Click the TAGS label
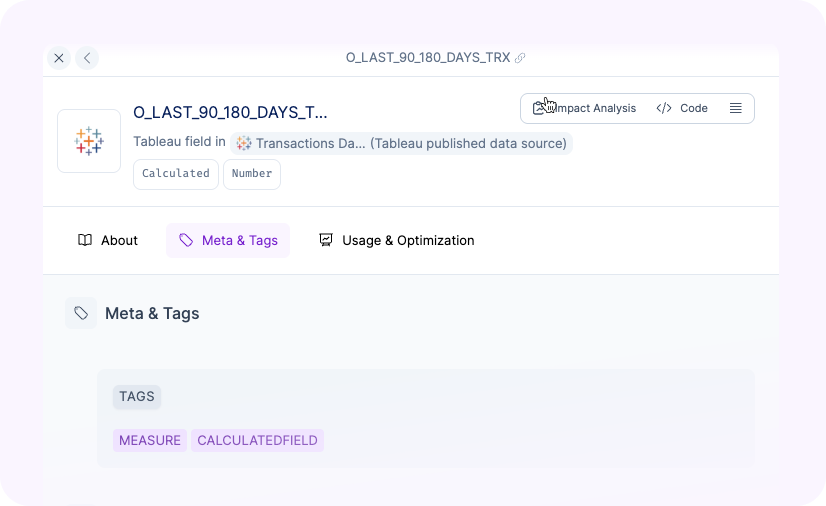 coord(137,397)
